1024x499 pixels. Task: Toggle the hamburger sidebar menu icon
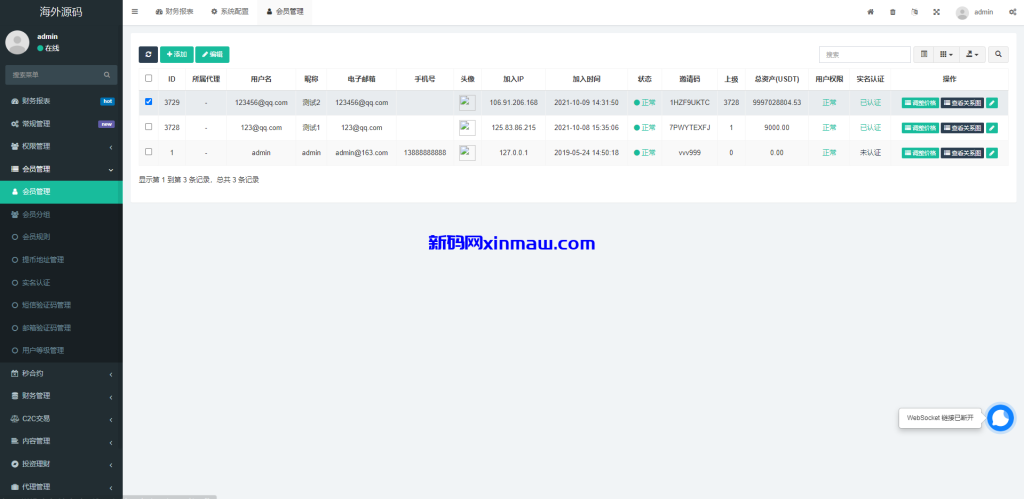[x=135, y=12]
